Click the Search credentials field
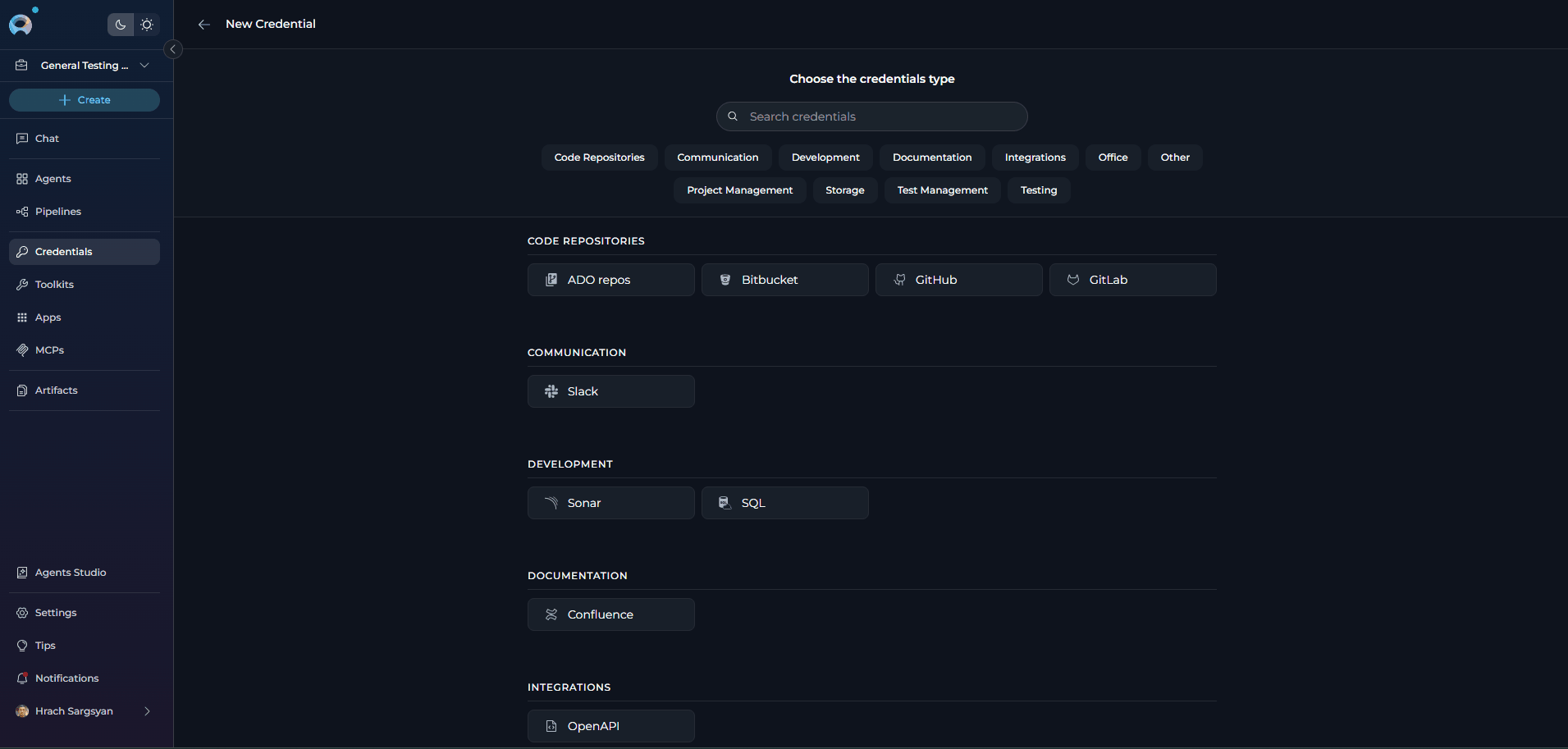Viewport: 1568px width, 749px height. [871, 116]
